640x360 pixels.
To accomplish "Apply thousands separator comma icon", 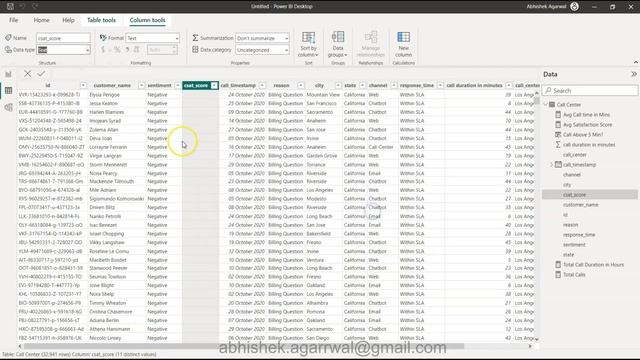I will 127,50.
